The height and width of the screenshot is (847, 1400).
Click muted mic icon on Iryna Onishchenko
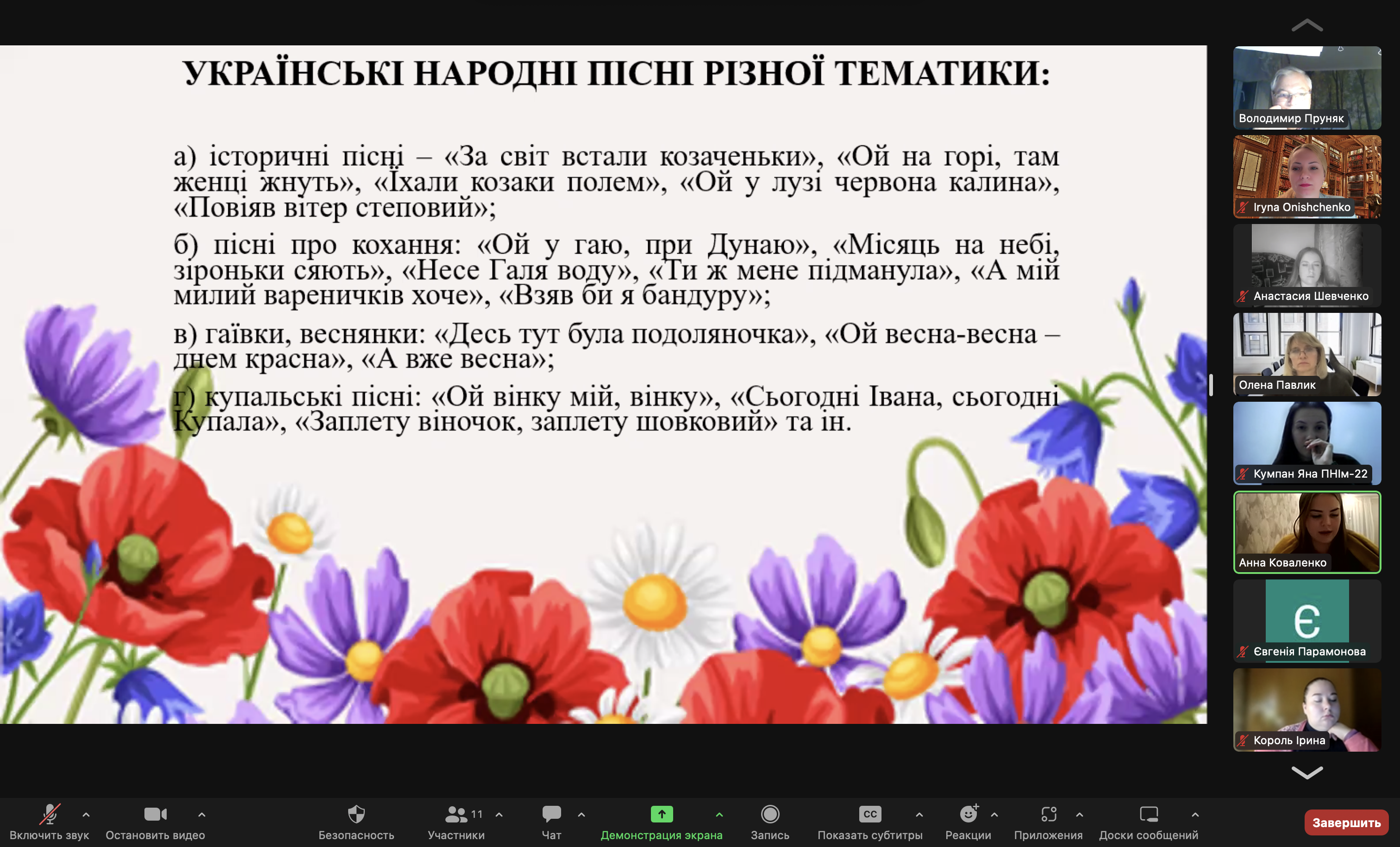tap(1243, 207)
